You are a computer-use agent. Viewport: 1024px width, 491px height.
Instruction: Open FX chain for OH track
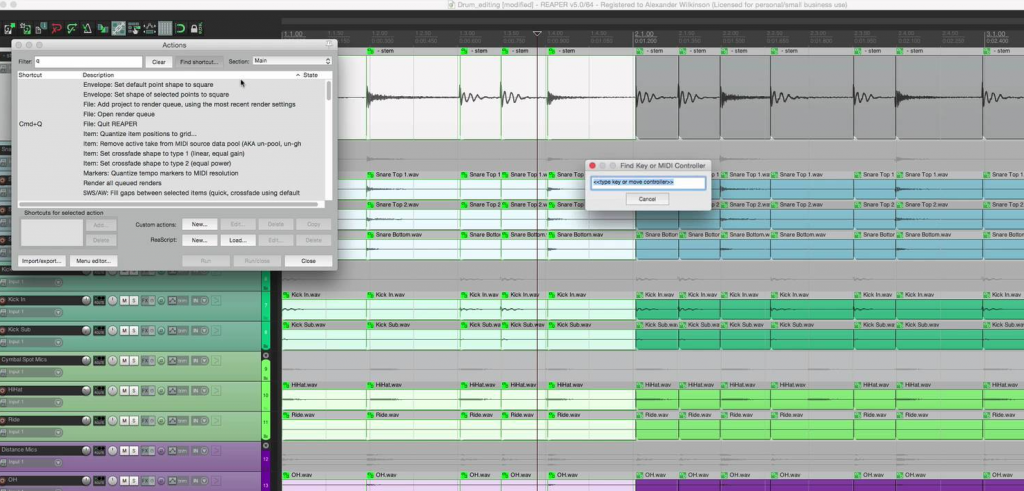(x=145, y=481)
